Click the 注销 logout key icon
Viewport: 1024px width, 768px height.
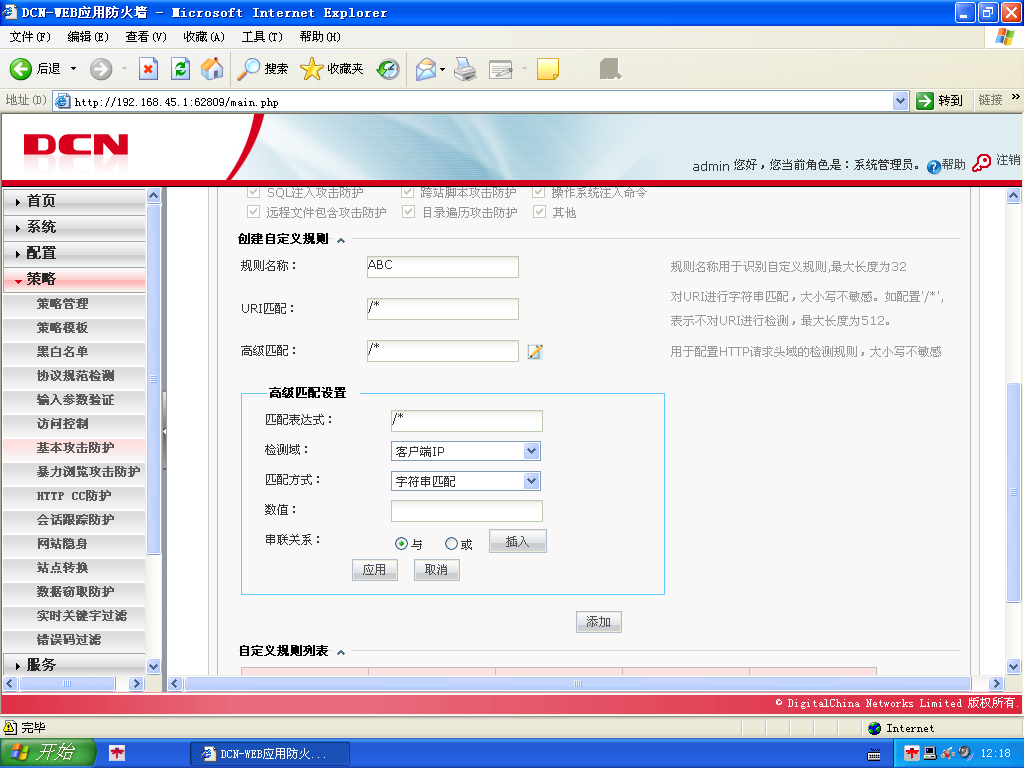(981, 163)
